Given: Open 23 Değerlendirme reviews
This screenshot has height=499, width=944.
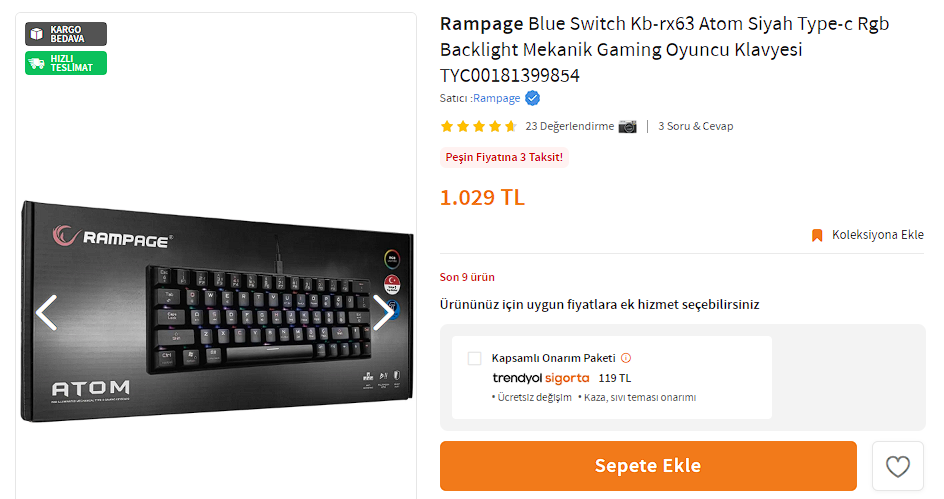Looking at the screenshot, I should [570, 126].
